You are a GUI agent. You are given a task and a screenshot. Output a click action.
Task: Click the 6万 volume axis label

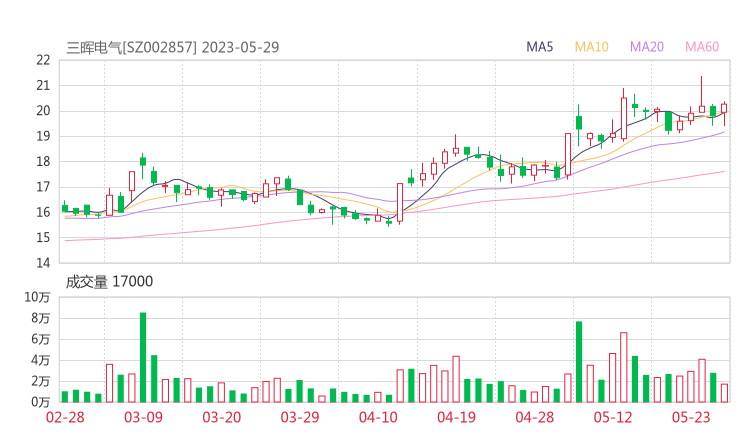41,339
